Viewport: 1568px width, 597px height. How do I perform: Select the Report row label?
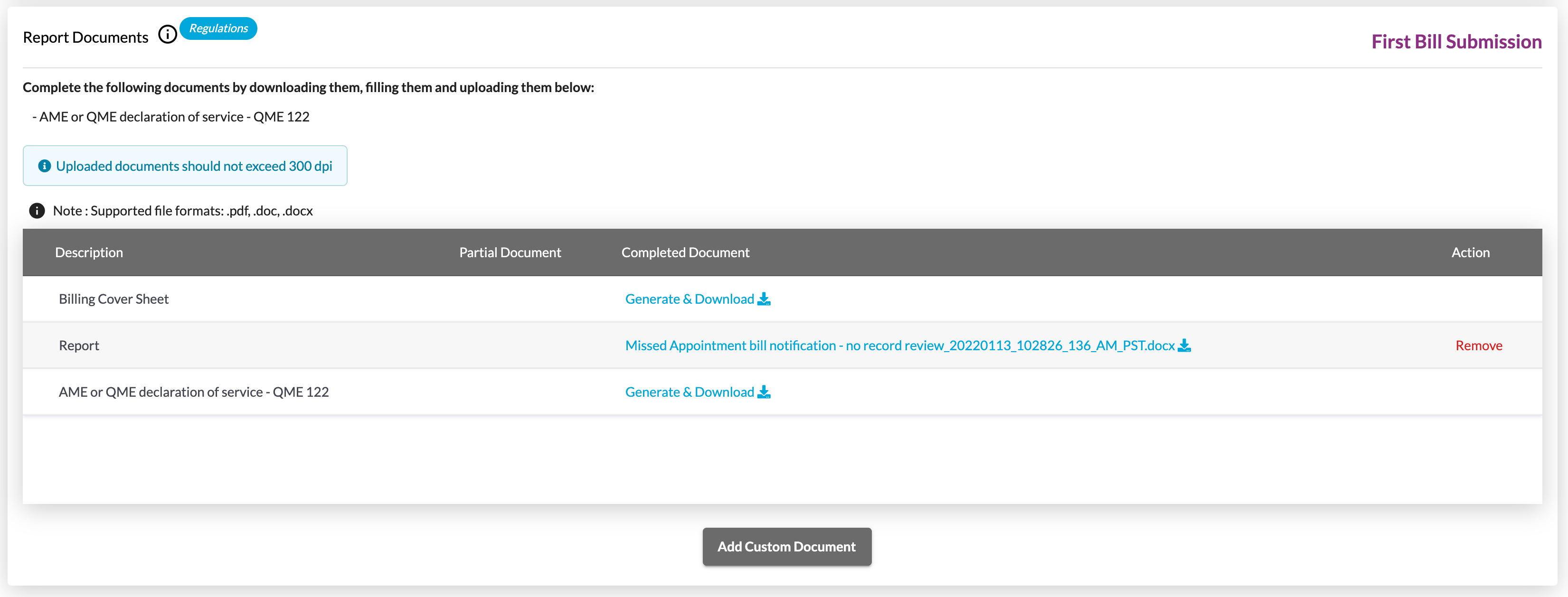79,345
